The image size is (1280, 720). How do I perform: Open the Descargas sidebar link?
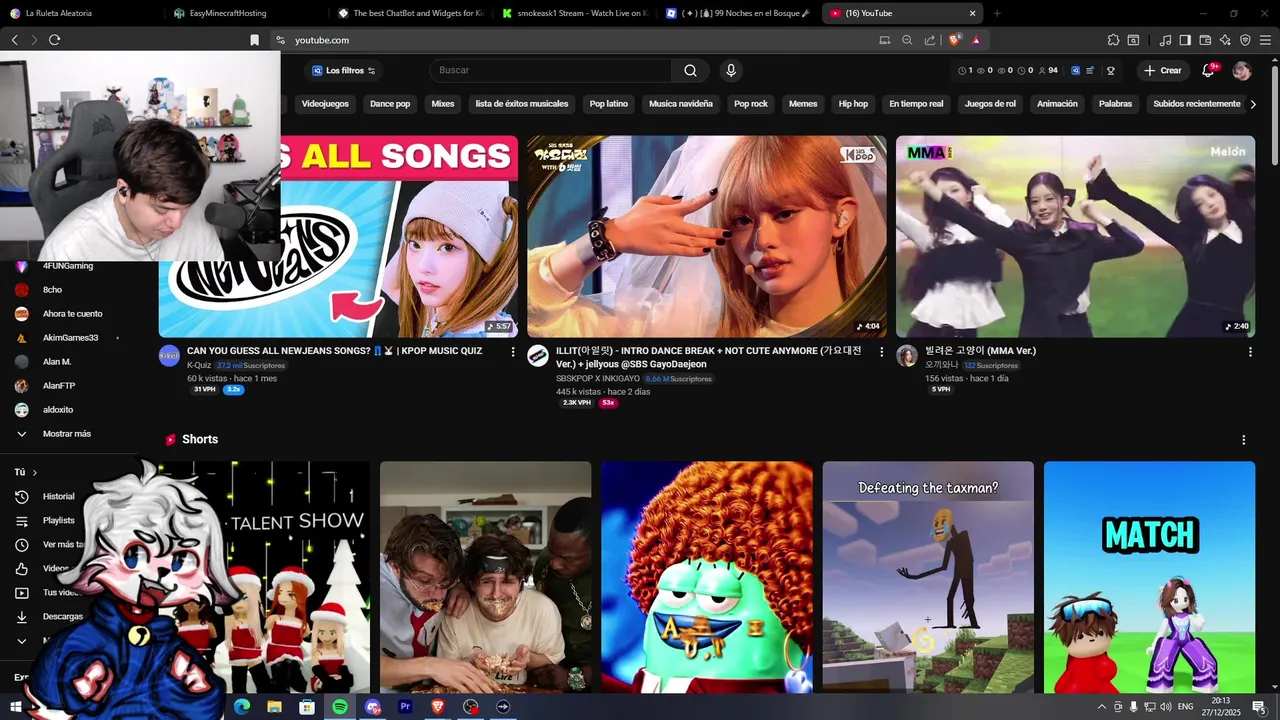pyautogui.click(x=62, y=616)
